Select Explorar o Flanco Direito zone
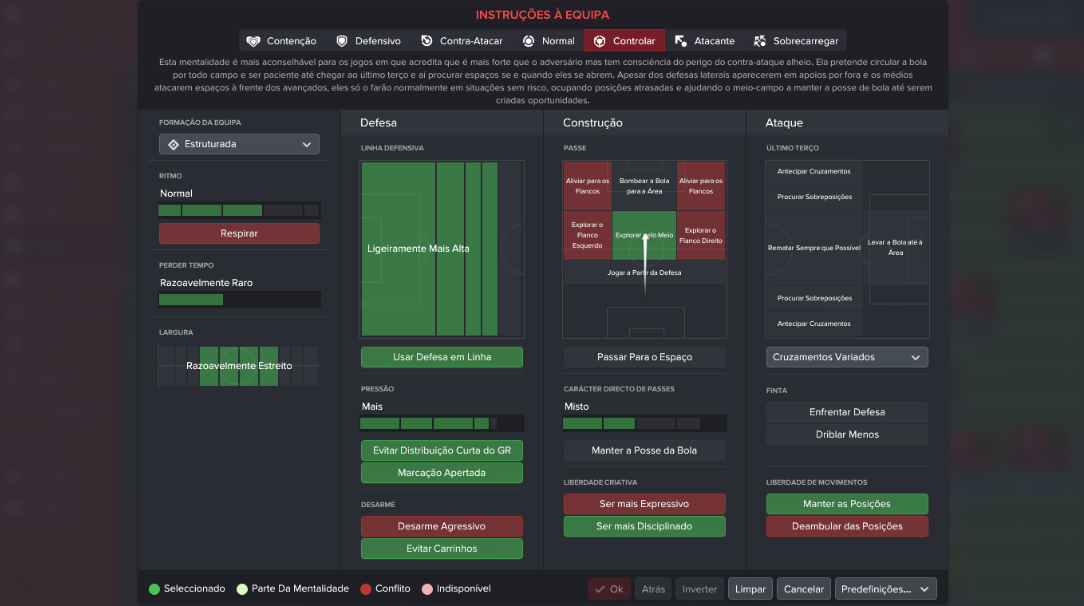This screenshot has height=606, width=1084. (701, 236)
